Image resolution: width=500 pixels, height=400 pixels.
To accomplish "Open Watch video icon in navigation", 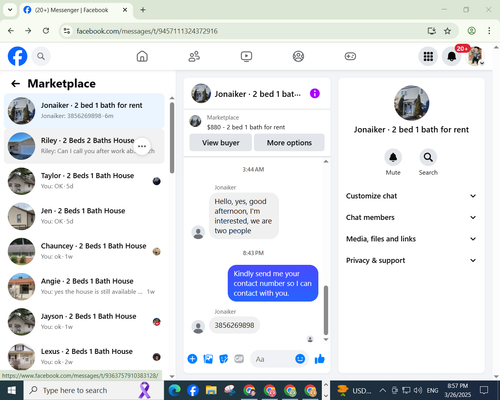I will coord(246,56).
